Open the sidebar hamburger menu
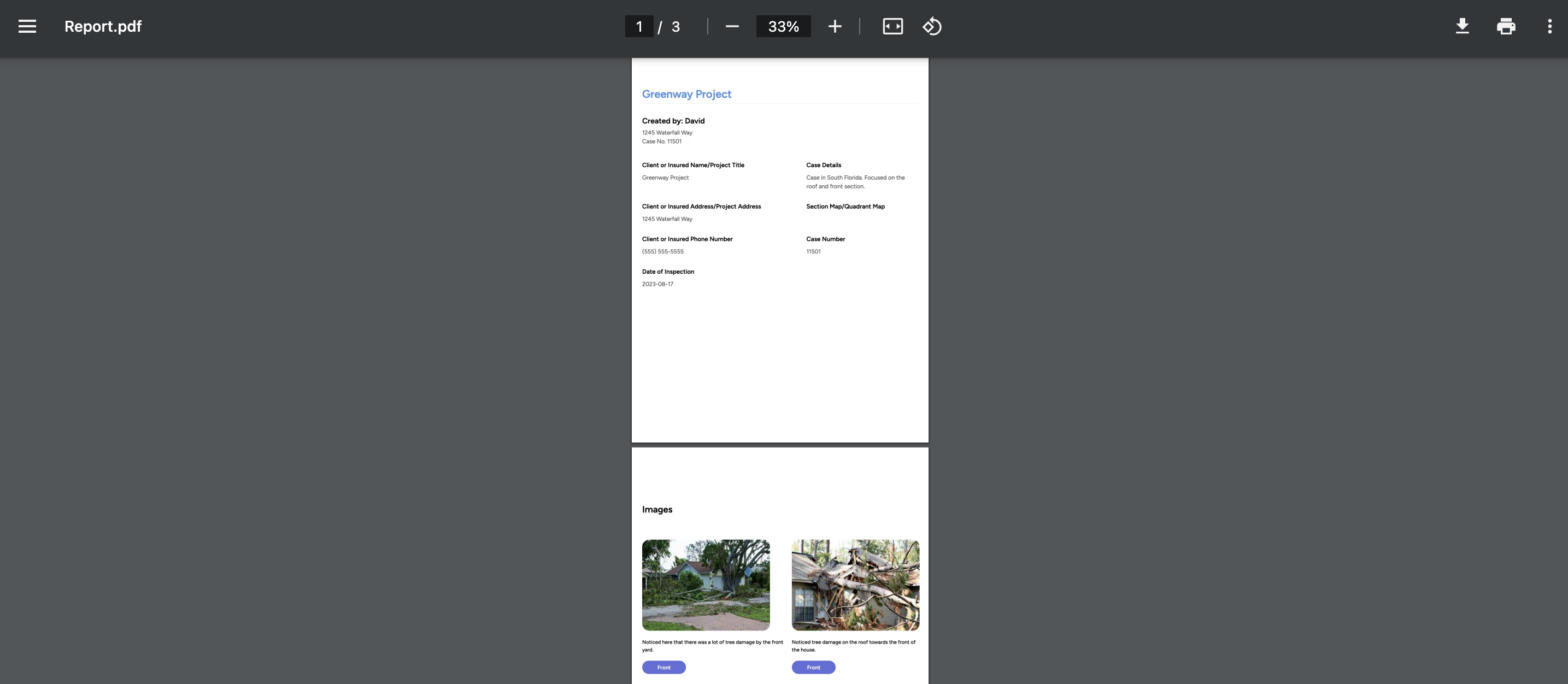Viewport: 1568px width, 684px height. [27, 26]
